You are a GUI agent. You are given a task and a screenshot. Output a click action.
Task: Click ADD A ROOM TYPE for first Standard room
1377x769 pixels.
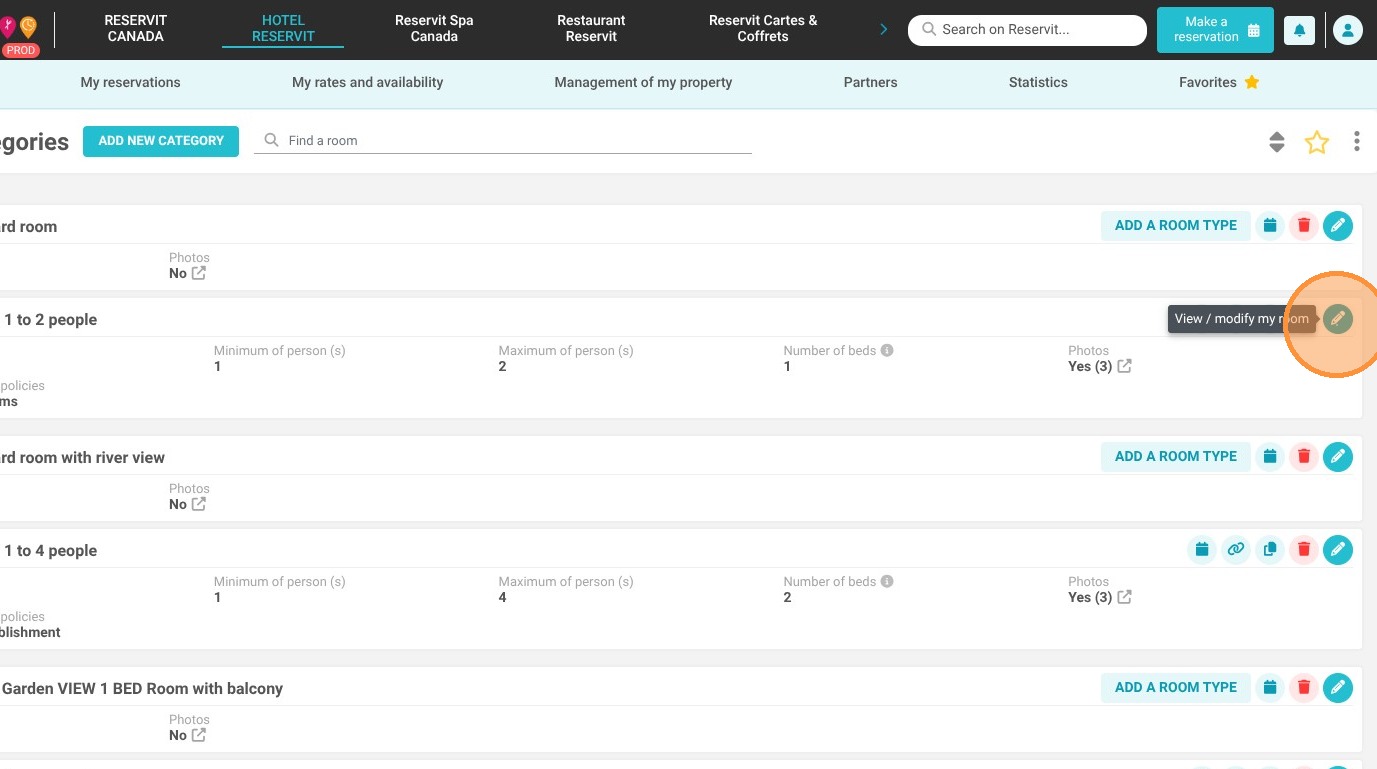tap(1176, 226)
